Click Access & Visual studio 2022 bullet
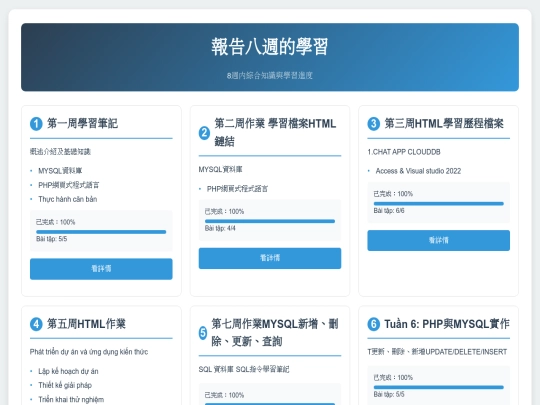This screenshot has width=540, height=405. pyautogui.click(x=418, y=171)
